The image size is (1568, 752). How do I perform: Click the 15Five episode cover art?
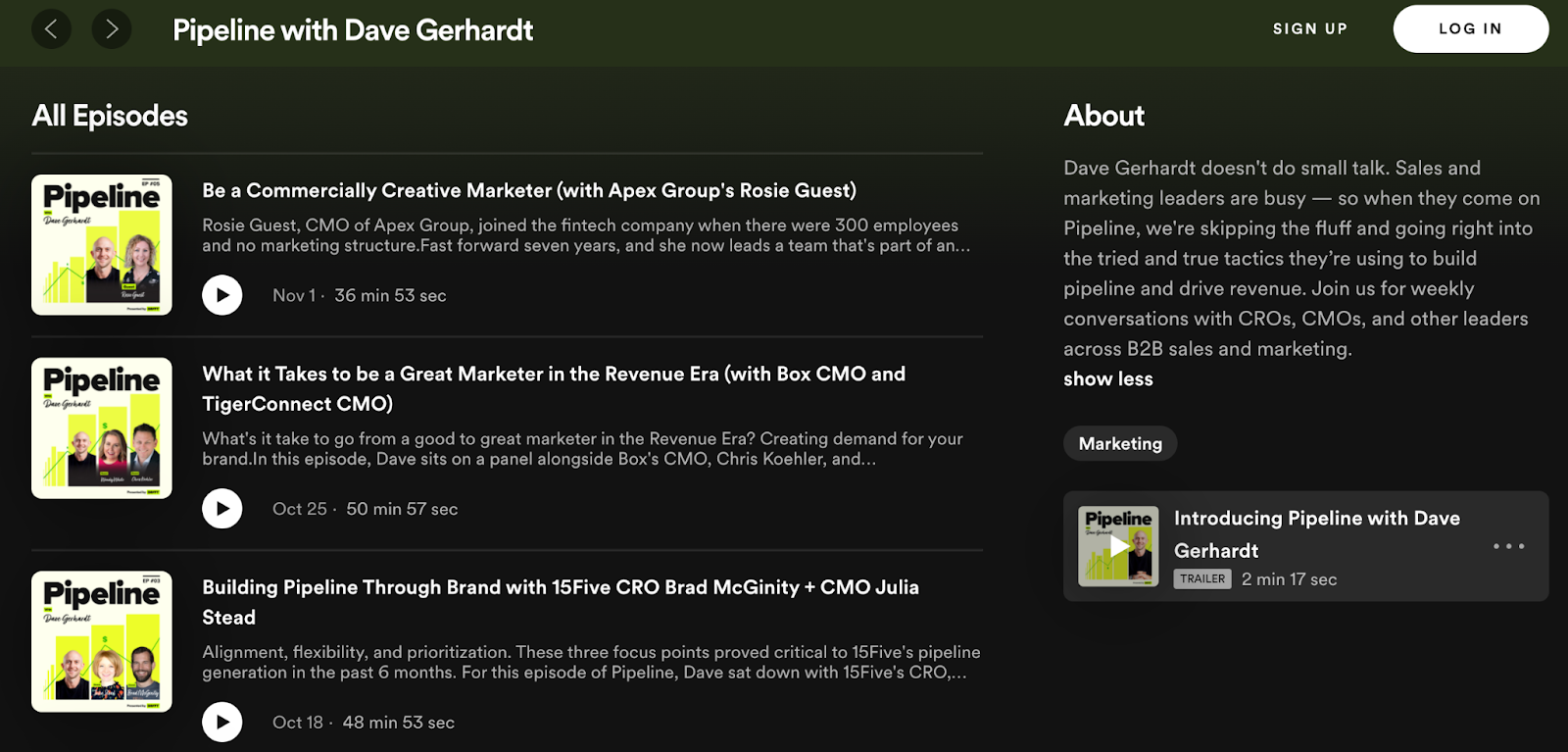[x=102, y=642]
